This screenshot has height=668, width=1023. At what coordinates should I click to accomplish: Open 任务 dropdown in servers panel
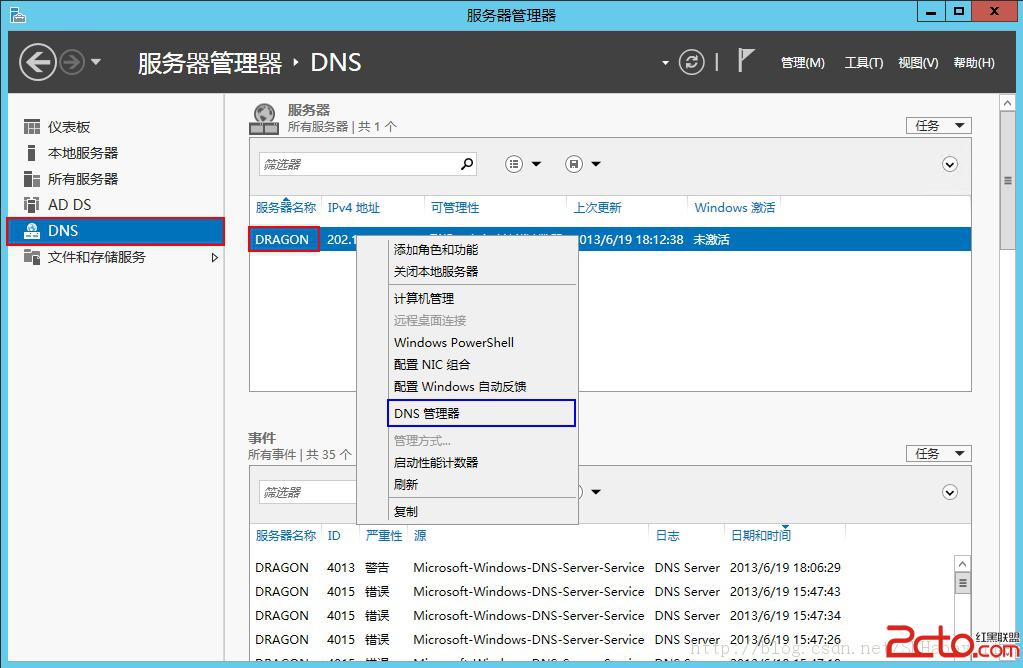pos(938,125)
